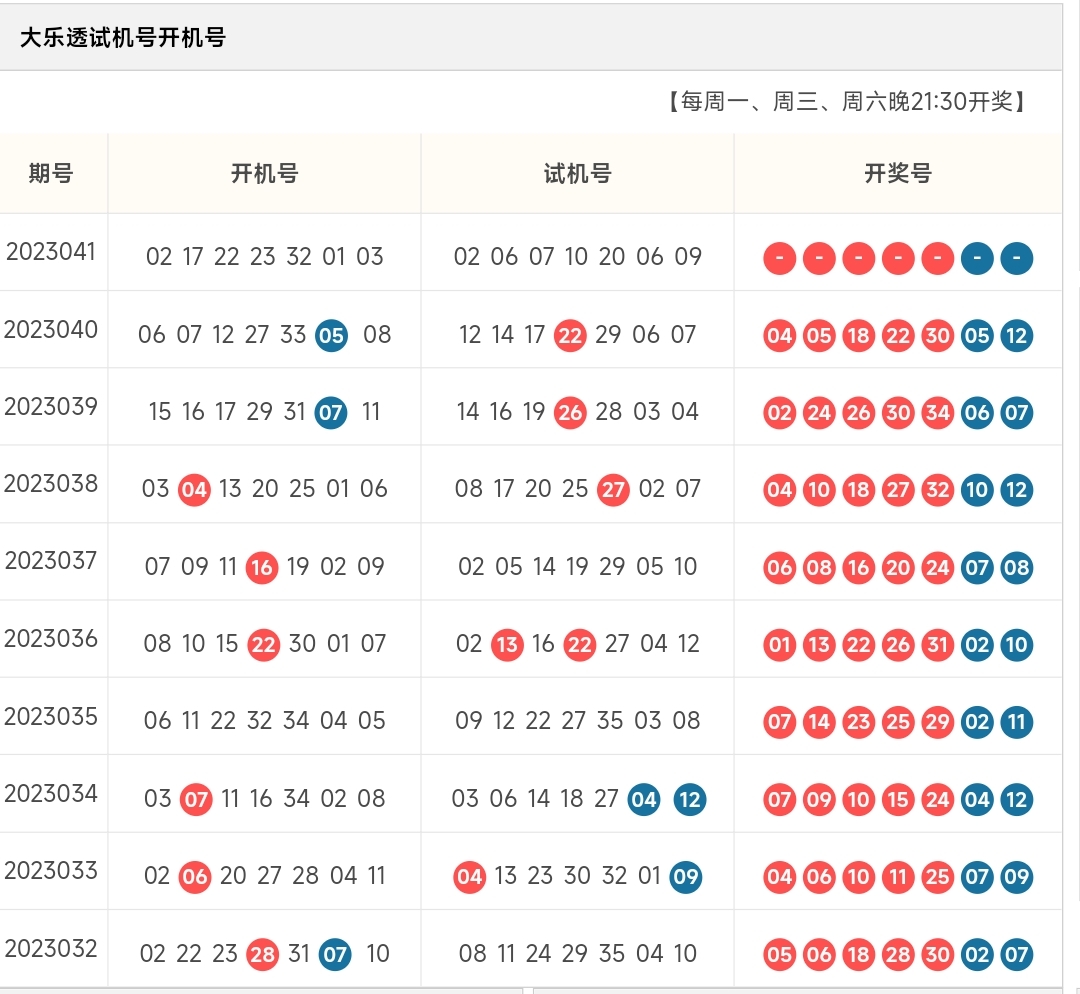
Task: Click number 33 in 开机号 of 2023040
Action: 293,335
